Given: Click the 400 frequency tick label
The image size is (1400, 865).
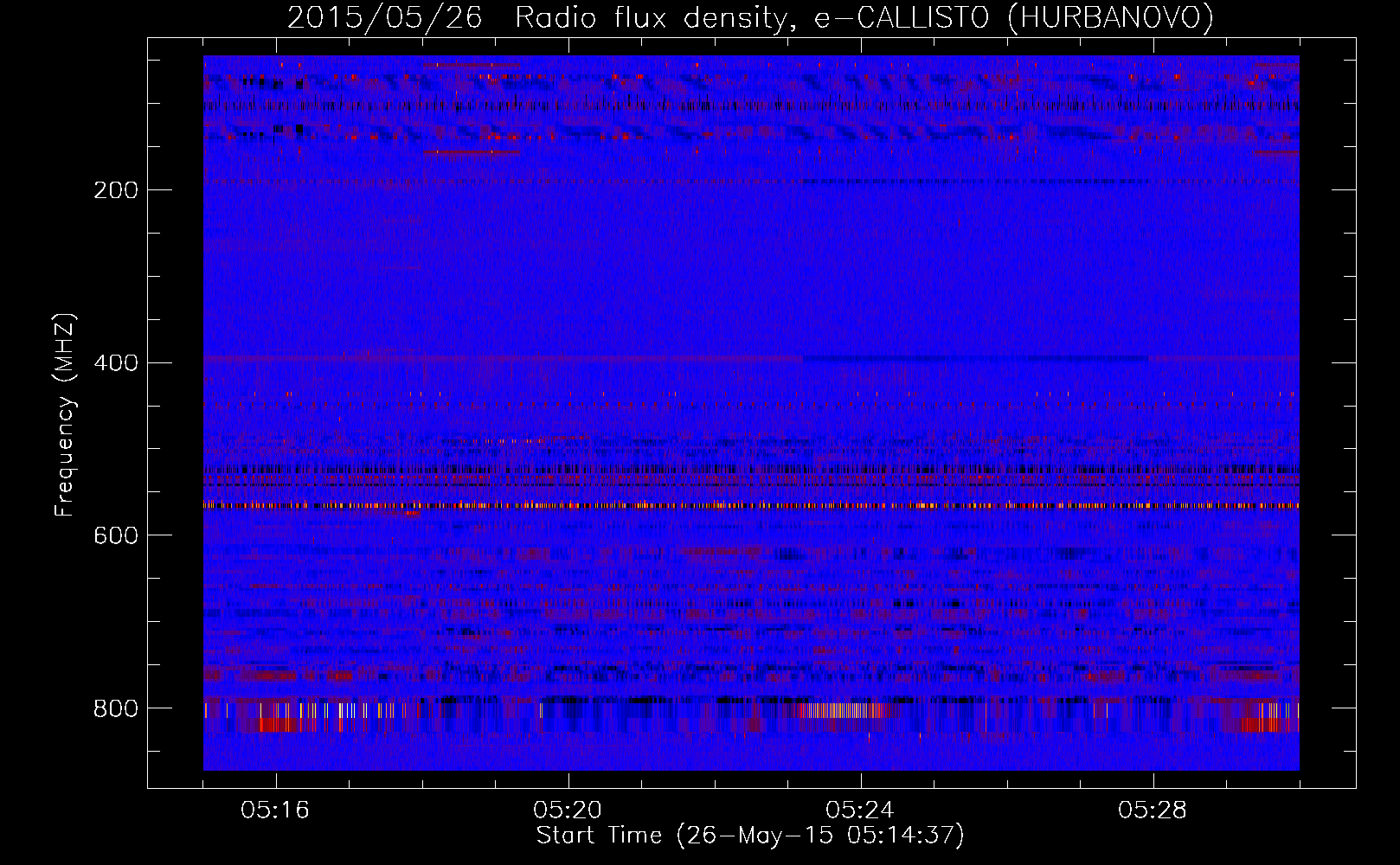Looking at the screenshot, I should pos(115,363).
